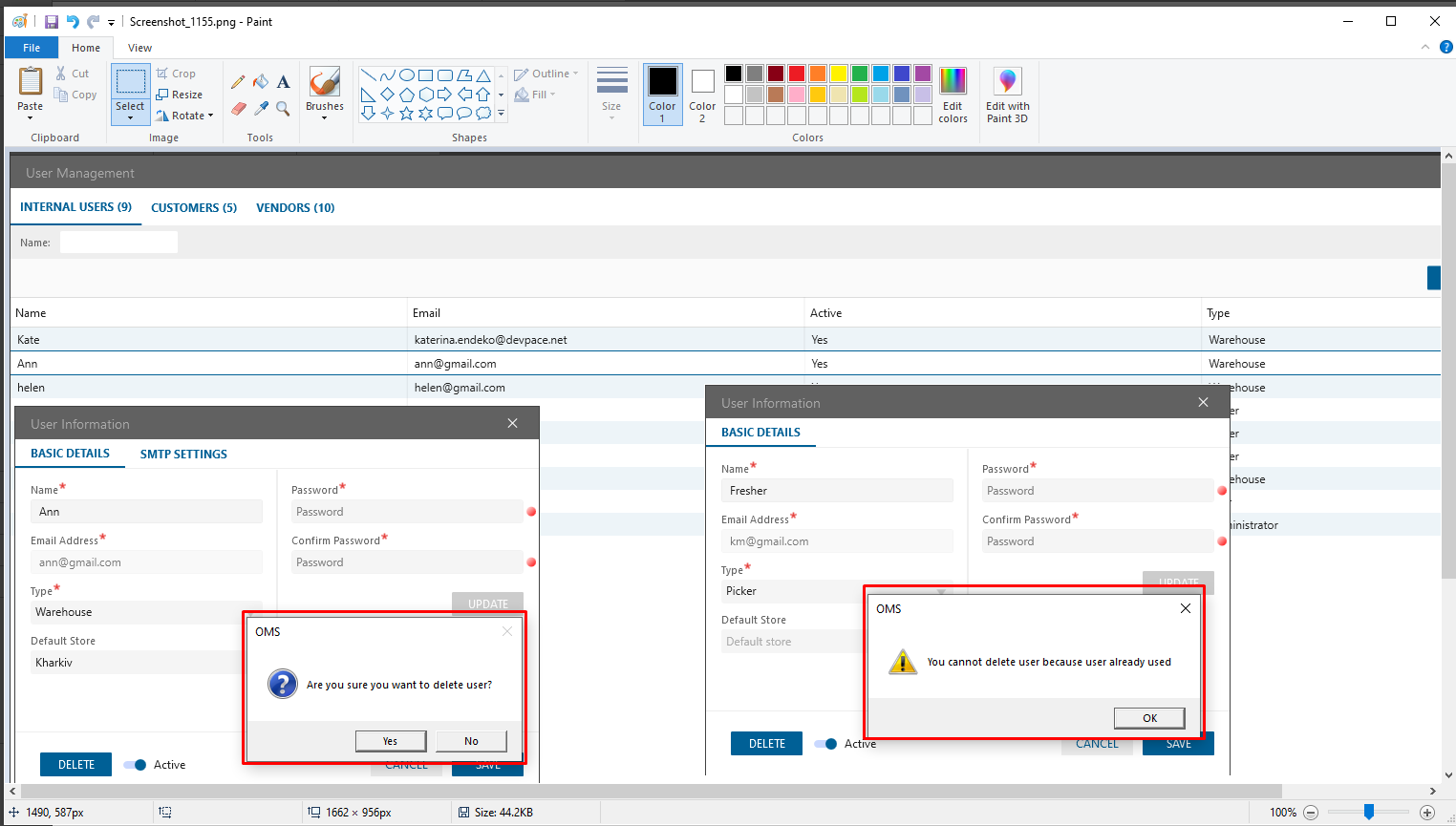Pick the red color swatch
This screenshot has width=1456, height=826.
click(x=797, y=74)
